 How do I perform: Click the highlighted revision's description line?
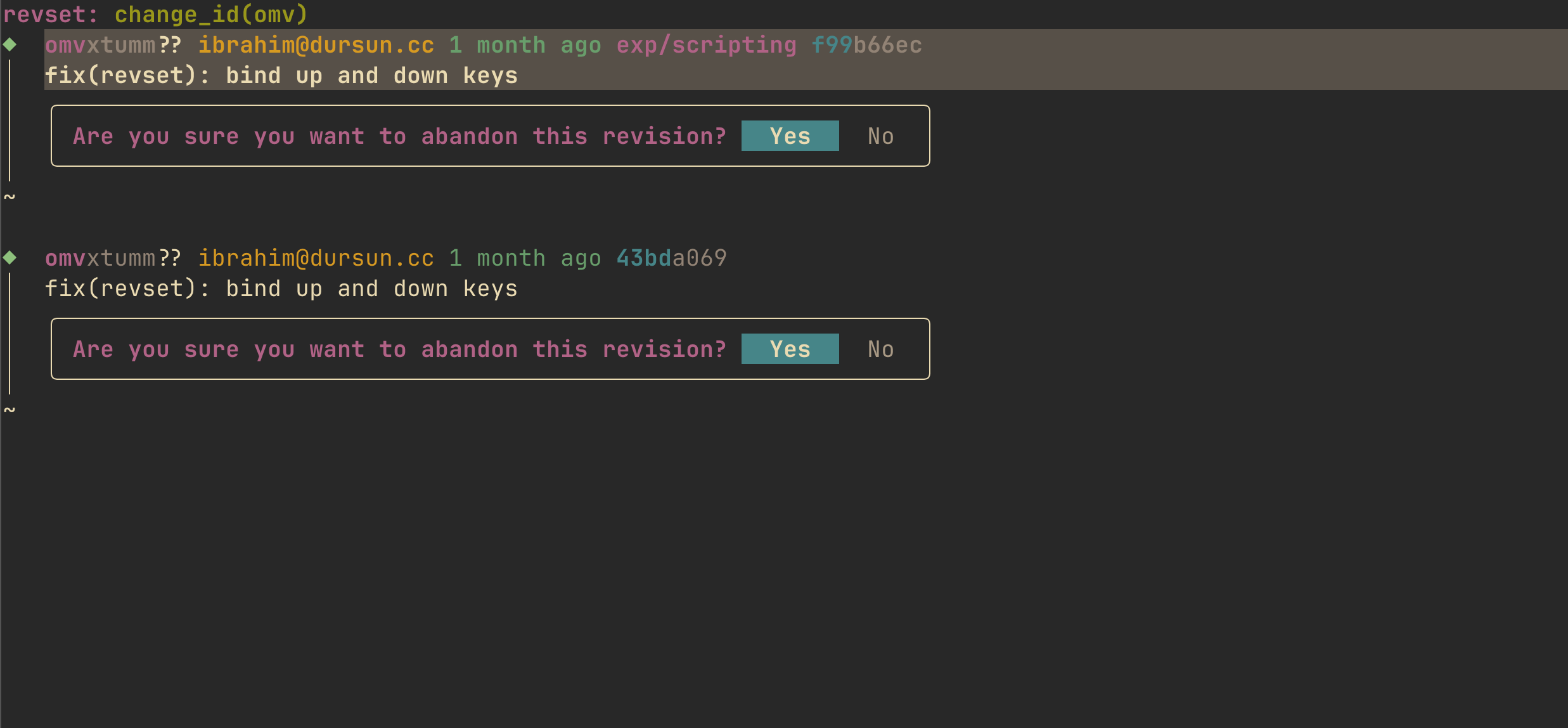tap(281, 76)
